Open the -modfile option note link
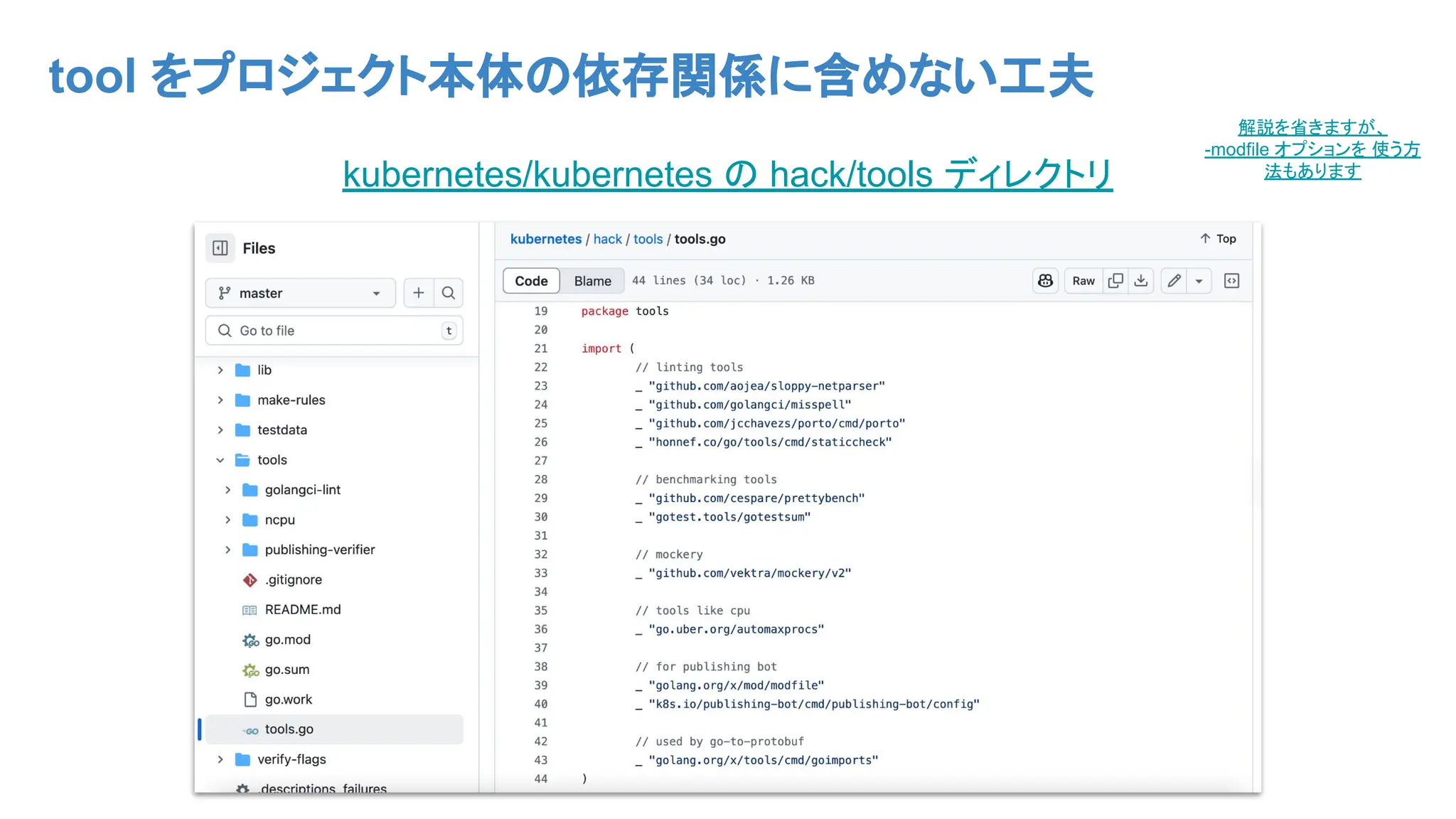This screenshot has height=819, width=1456. click(x=1312, y=149)
